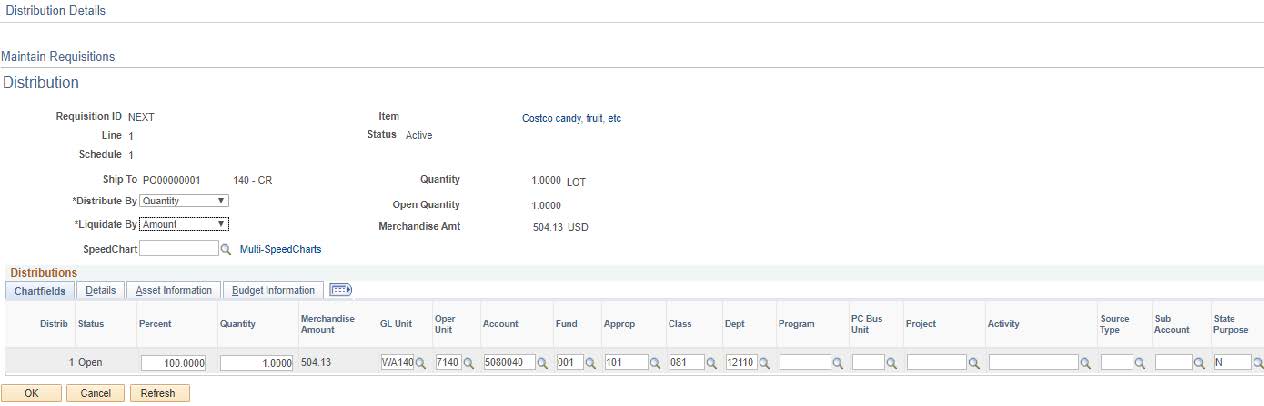Open the Class lookup magnifier icon
This screenshot has height=406, width=1264.
click(x=712, y=363)
